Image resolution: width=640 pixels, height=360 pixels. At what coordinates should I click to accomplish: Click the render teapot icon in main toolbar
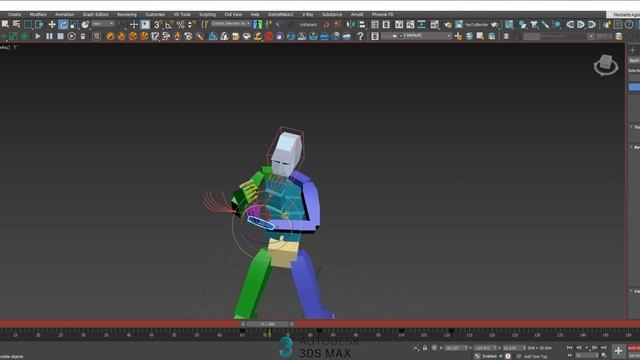494,24
